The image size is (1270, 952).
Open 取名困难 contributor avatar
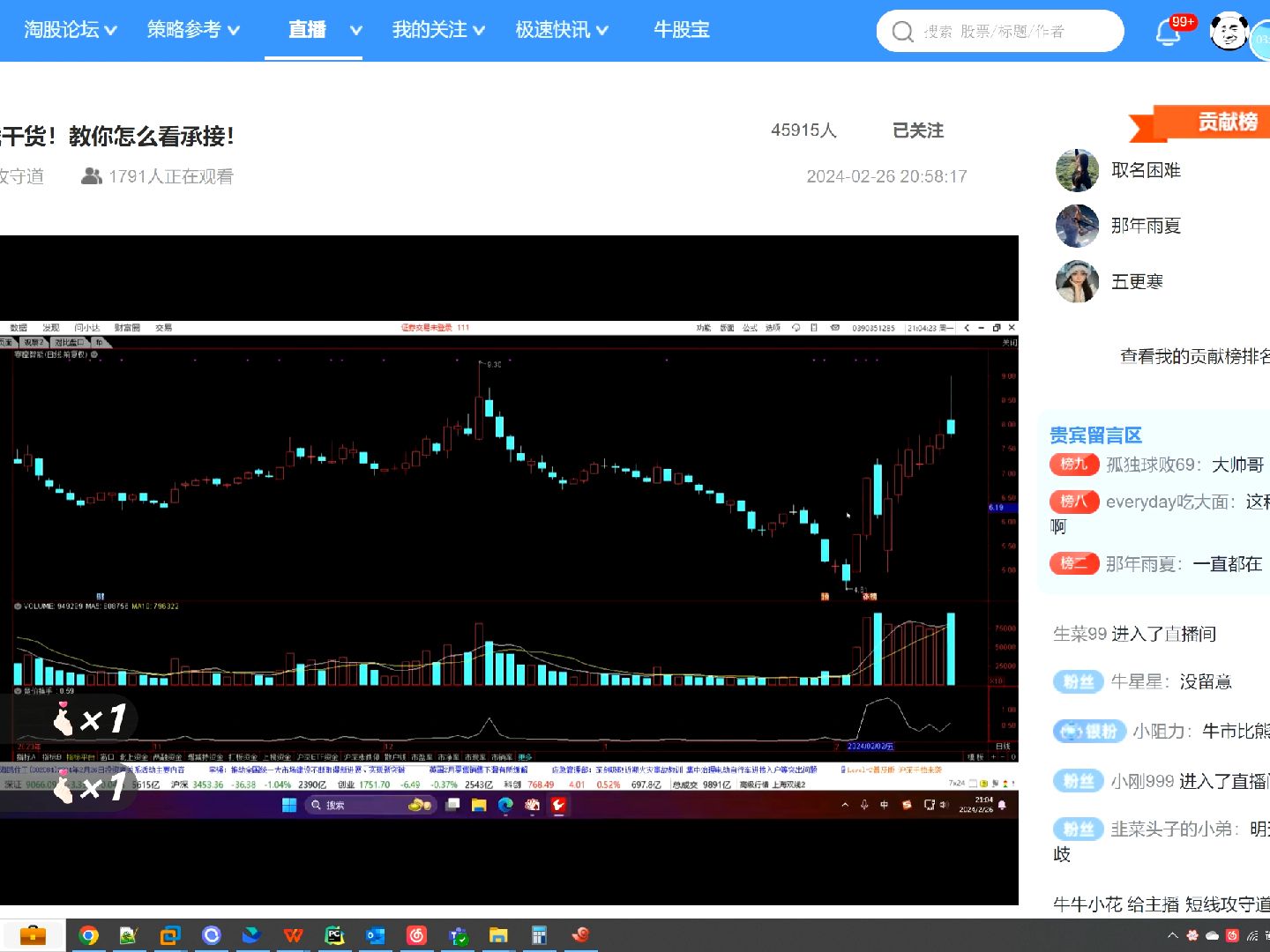tap(1077, 170)
